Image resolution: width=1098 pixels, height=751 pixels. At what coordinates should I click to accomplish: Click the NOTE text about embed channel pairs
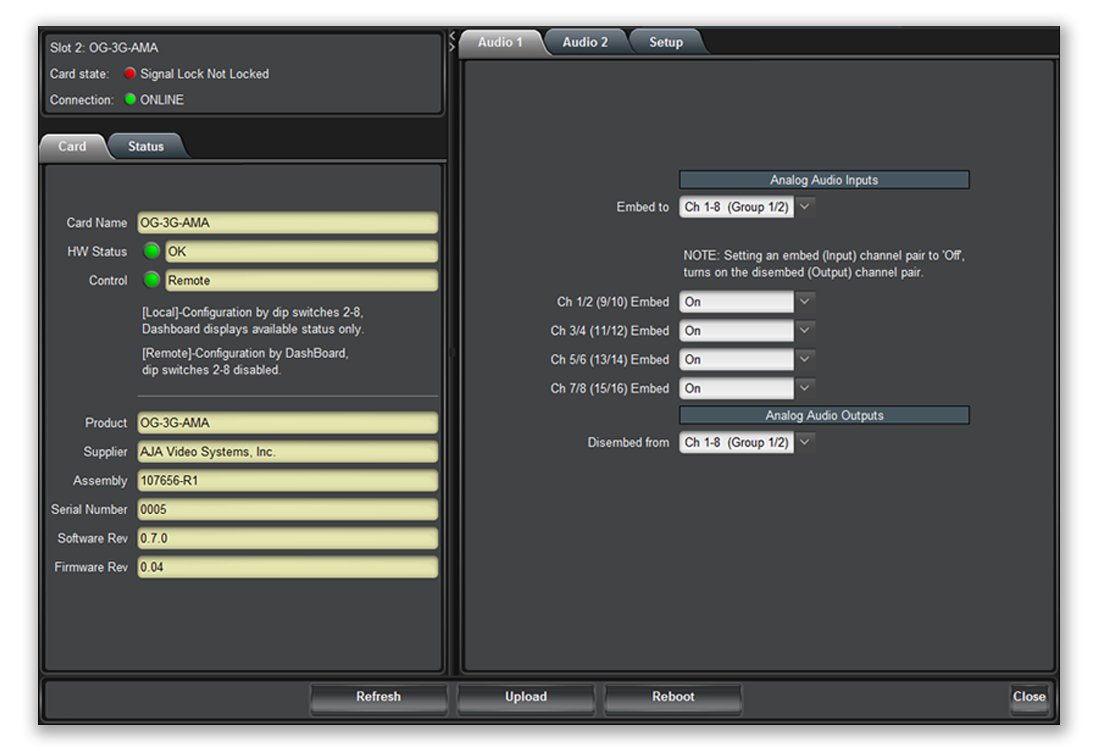824,264
